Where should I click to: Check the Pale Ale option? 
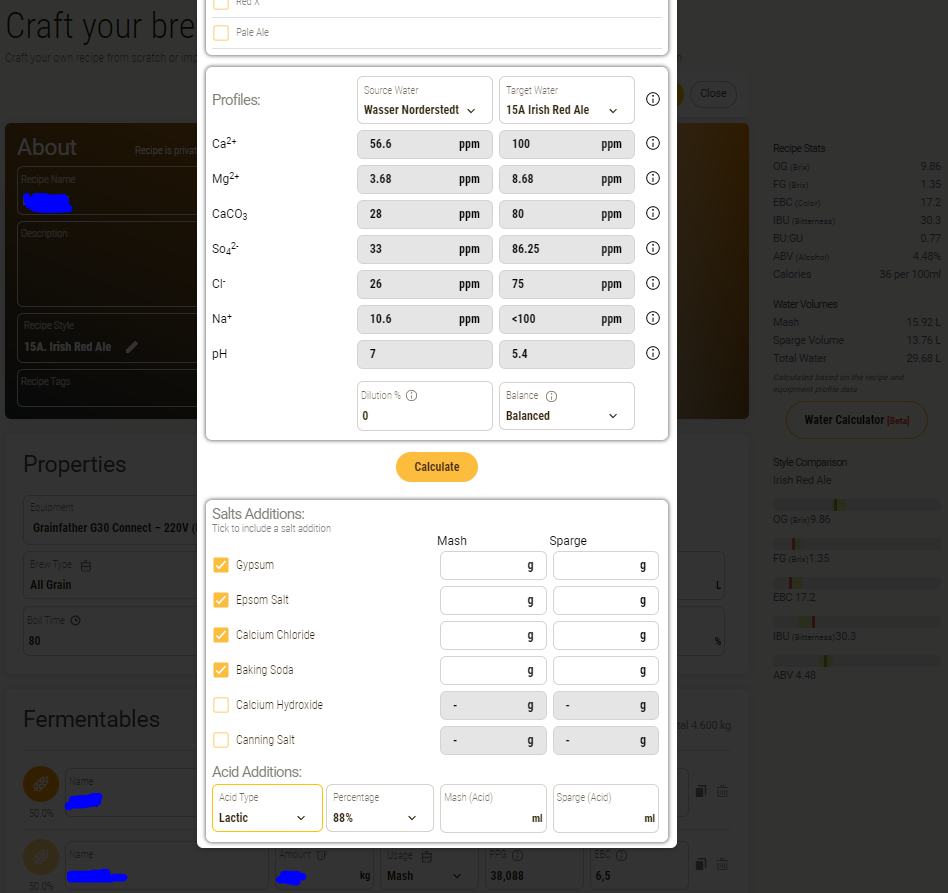(221, 33)
